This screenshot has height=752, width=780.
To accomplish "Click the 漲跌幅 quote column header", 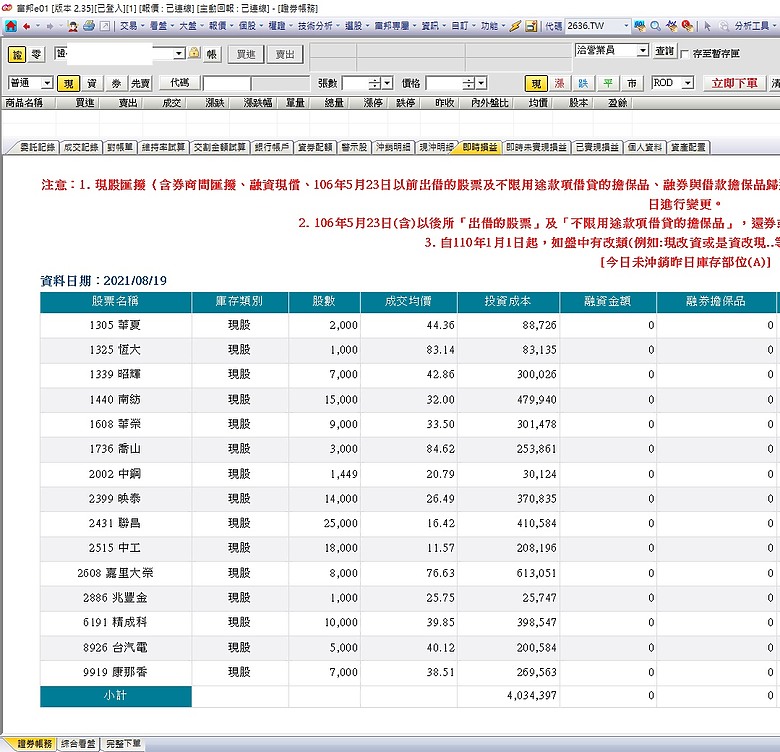I will pos(258,103).
